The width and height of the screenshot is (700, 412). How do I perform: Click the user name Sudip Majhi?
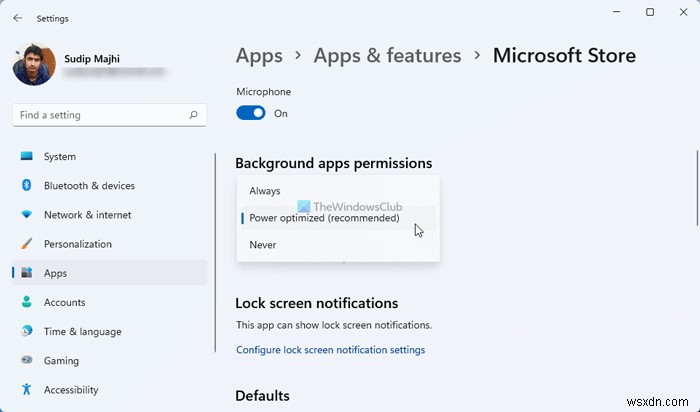tap(92, 58)
